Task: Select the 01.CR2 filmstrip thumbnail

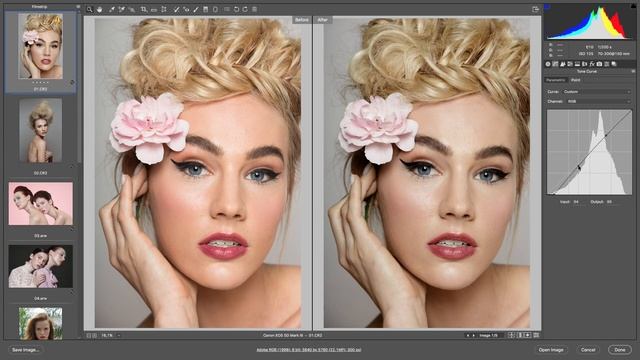Action: (40, 46)
